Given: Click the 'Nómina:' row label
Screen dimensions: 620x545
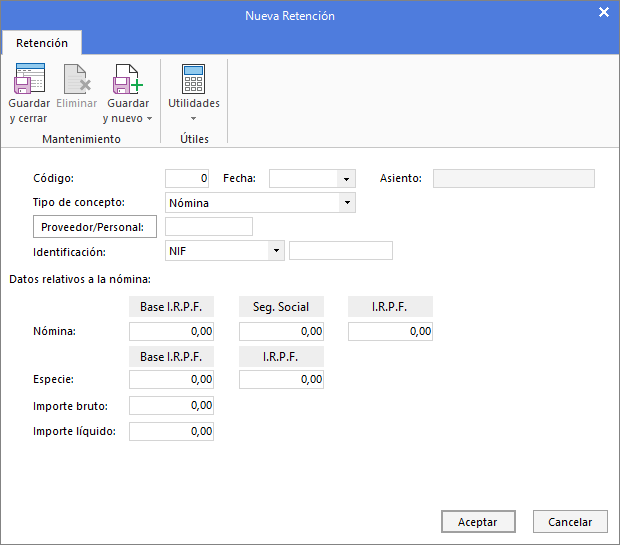Looking at the screenshot, I should [54, 331].
